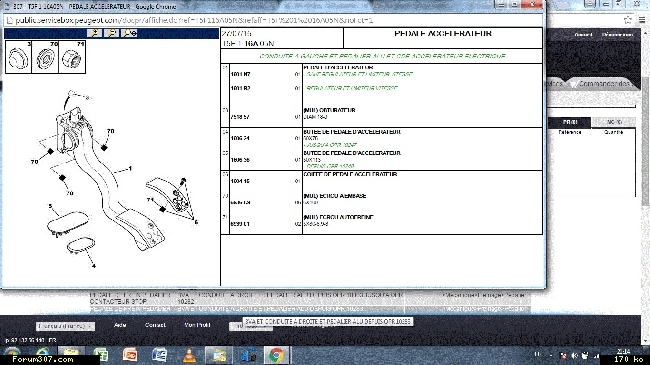This screenshot has width=650, height=365.
Task: Expand the language selection dropdown
Action: pos(65,326)
